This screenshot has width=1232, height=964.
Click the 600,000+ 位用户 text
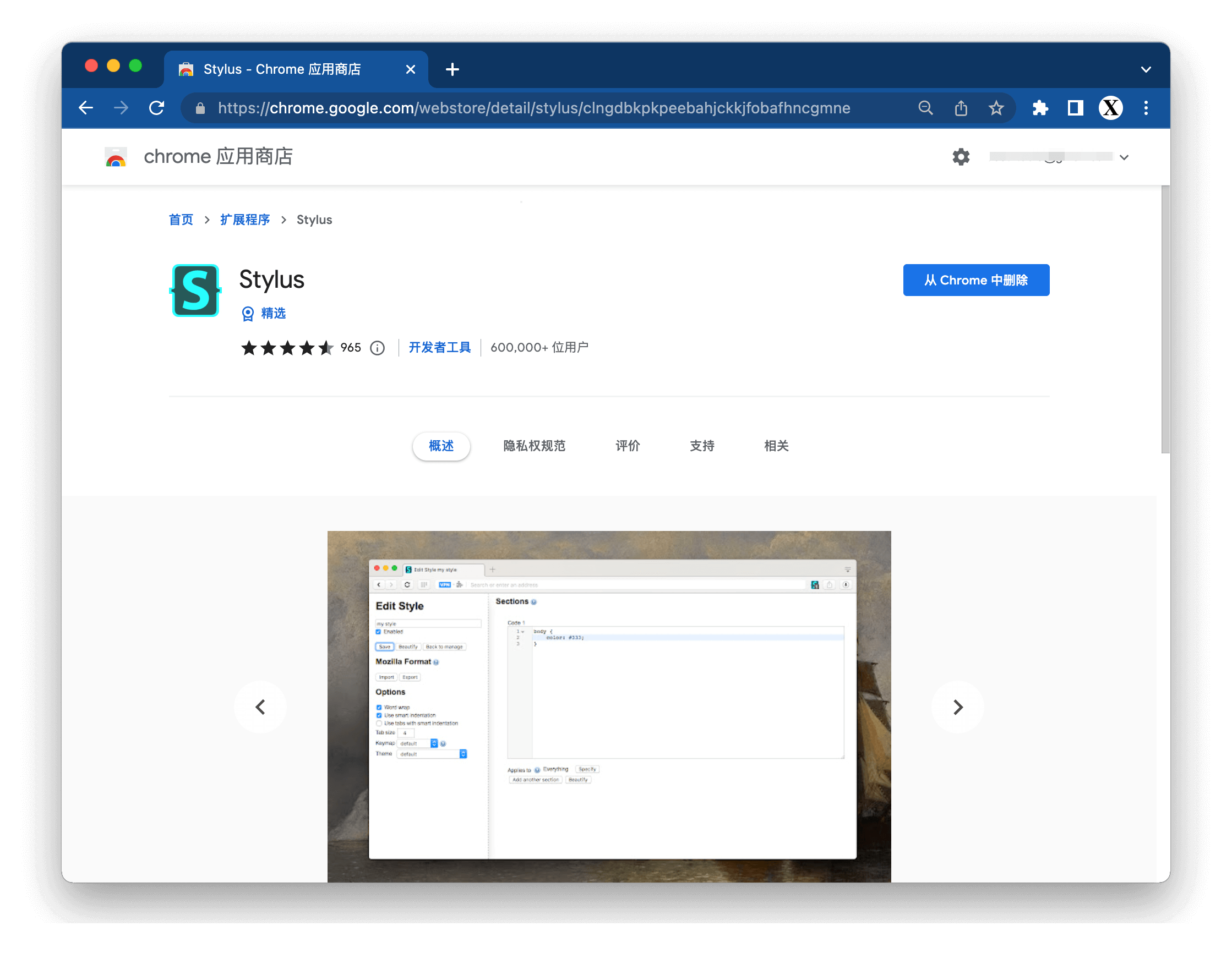tap(539, 348)
